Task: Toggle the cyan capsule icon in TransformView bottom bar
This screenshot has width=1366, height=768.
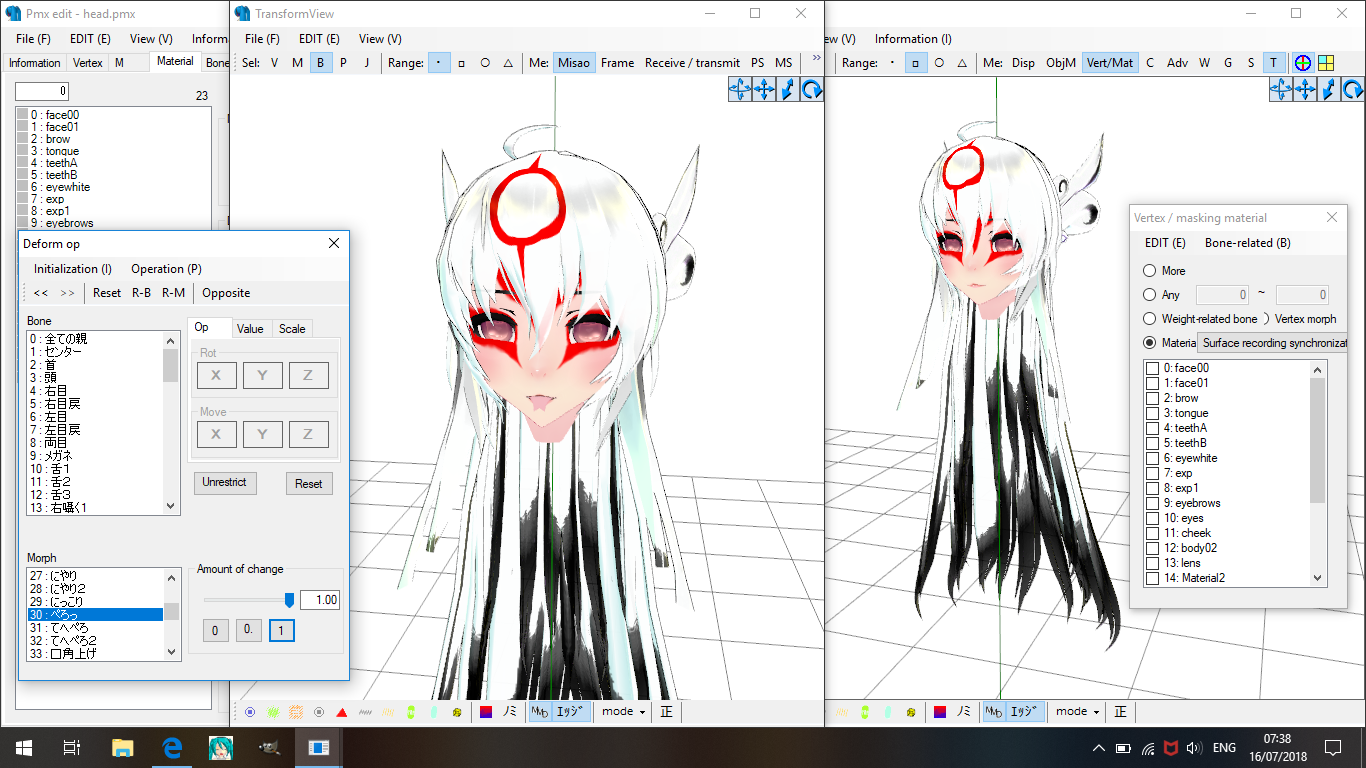Action: point(434,712)
